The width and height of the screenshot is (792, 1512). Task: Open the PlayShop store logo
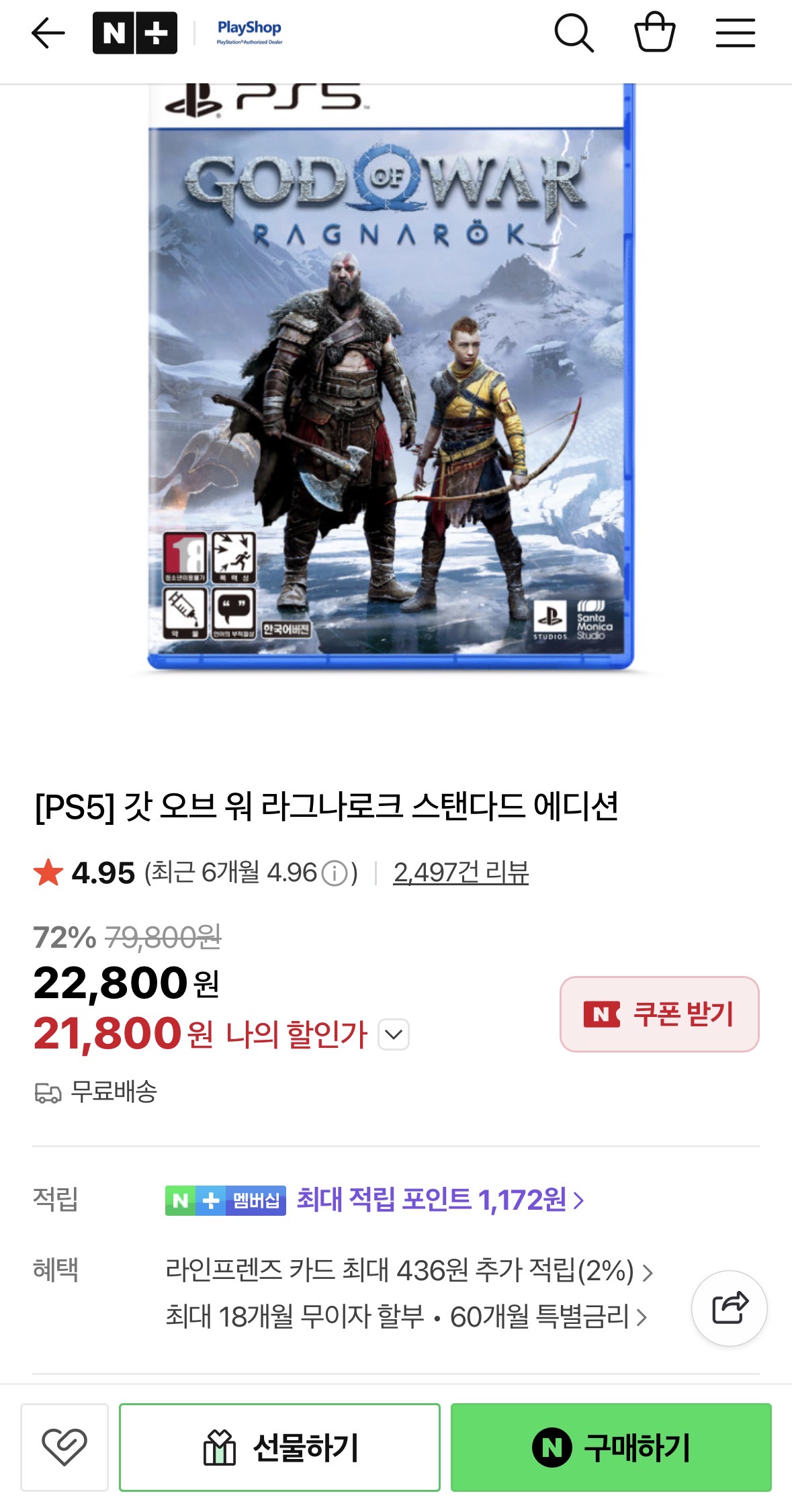[x=249, y=32]
